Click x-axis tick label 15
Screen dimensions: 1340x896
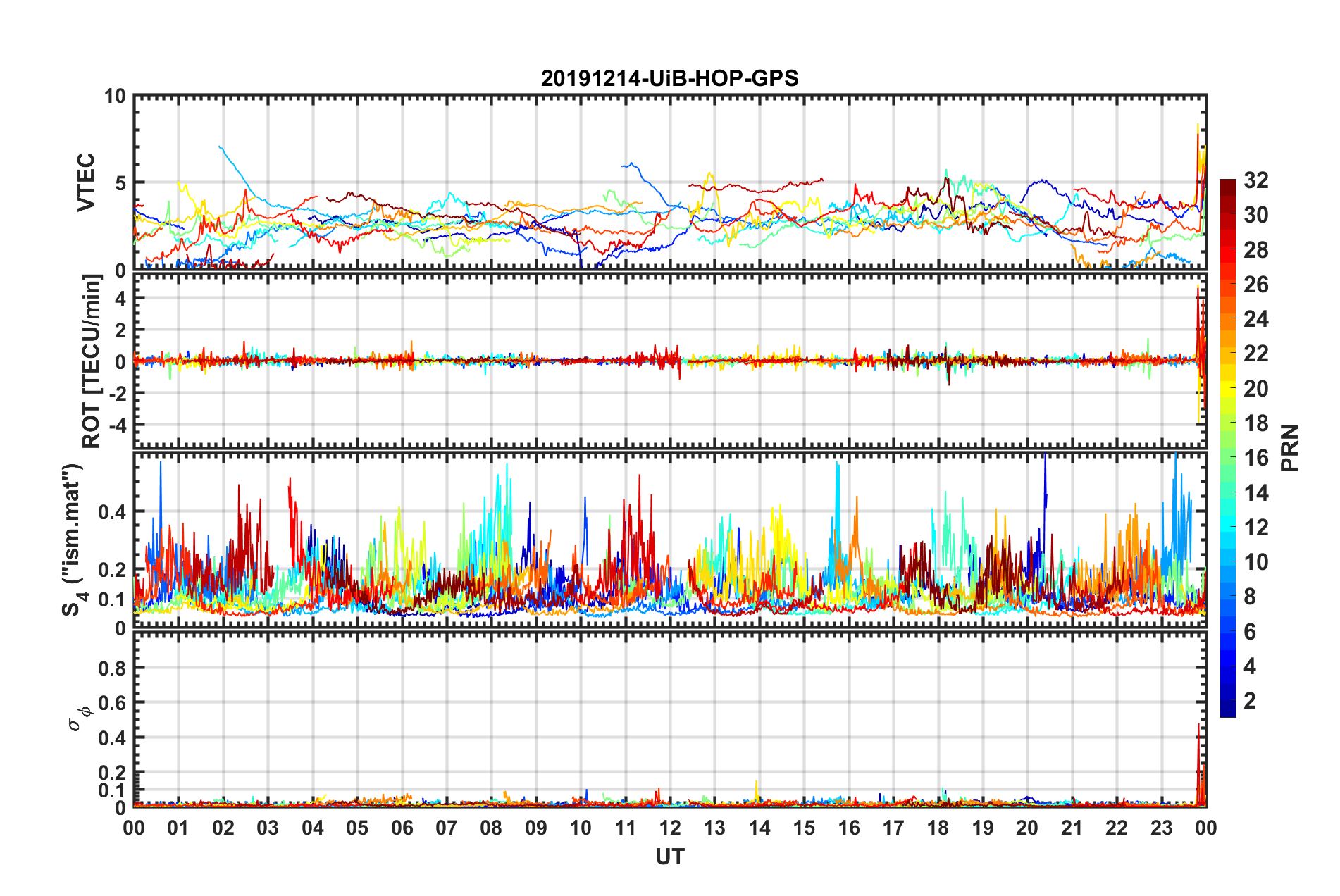point(804,828)
